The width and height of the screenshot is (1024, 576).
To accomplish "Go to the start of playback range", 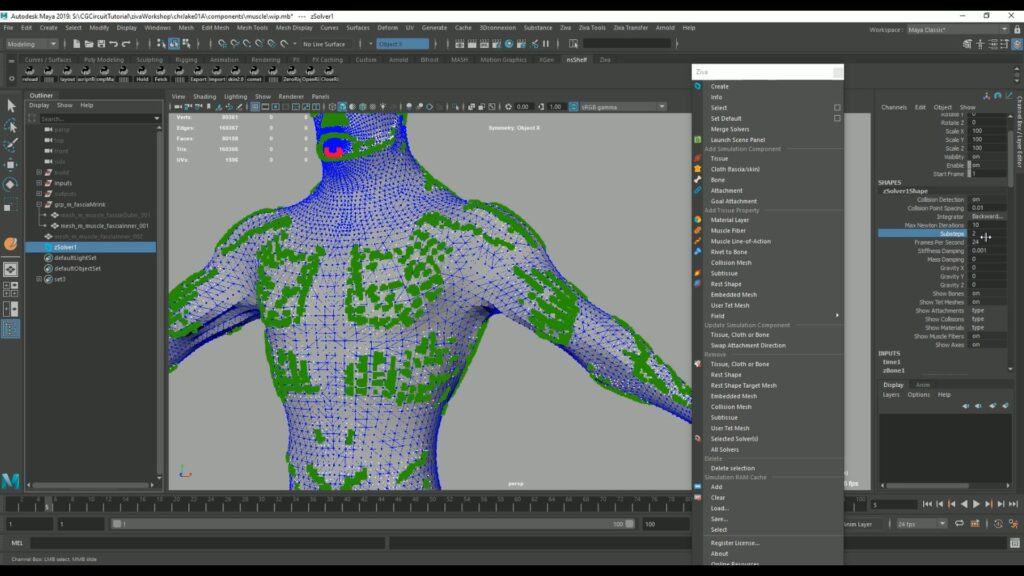I will (x=927, y=504).
